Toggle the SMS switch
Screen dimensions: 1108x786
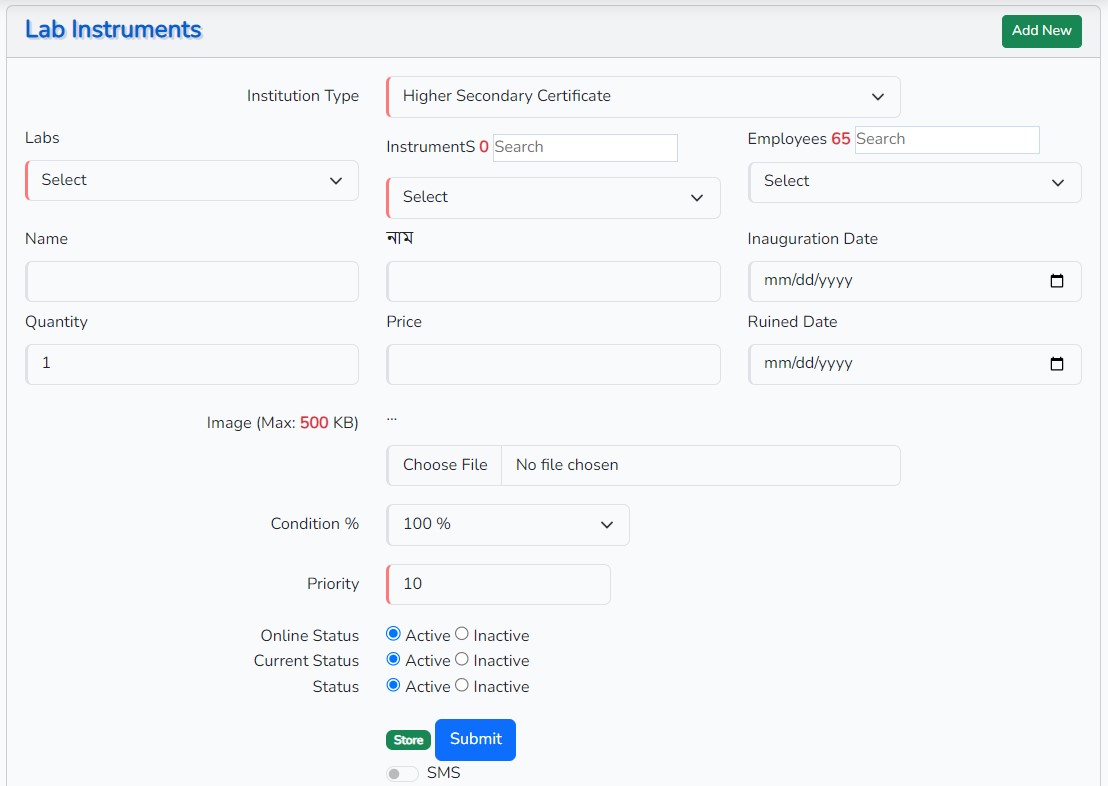402,774
